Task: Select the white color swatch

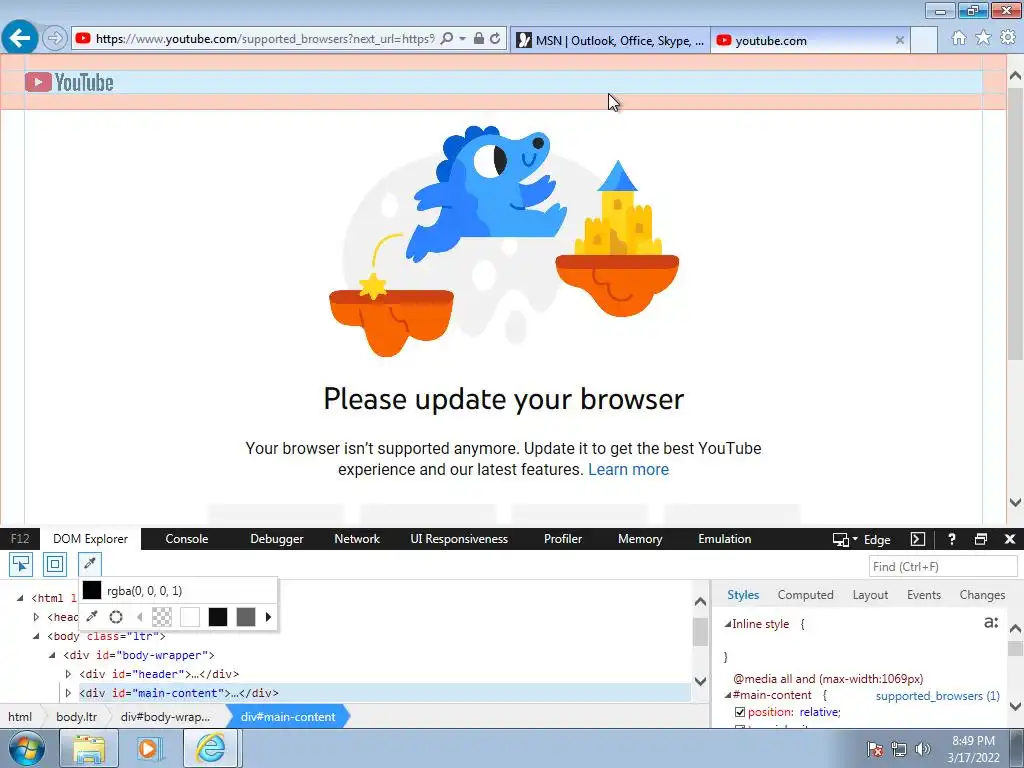Action: pos(189,616)
